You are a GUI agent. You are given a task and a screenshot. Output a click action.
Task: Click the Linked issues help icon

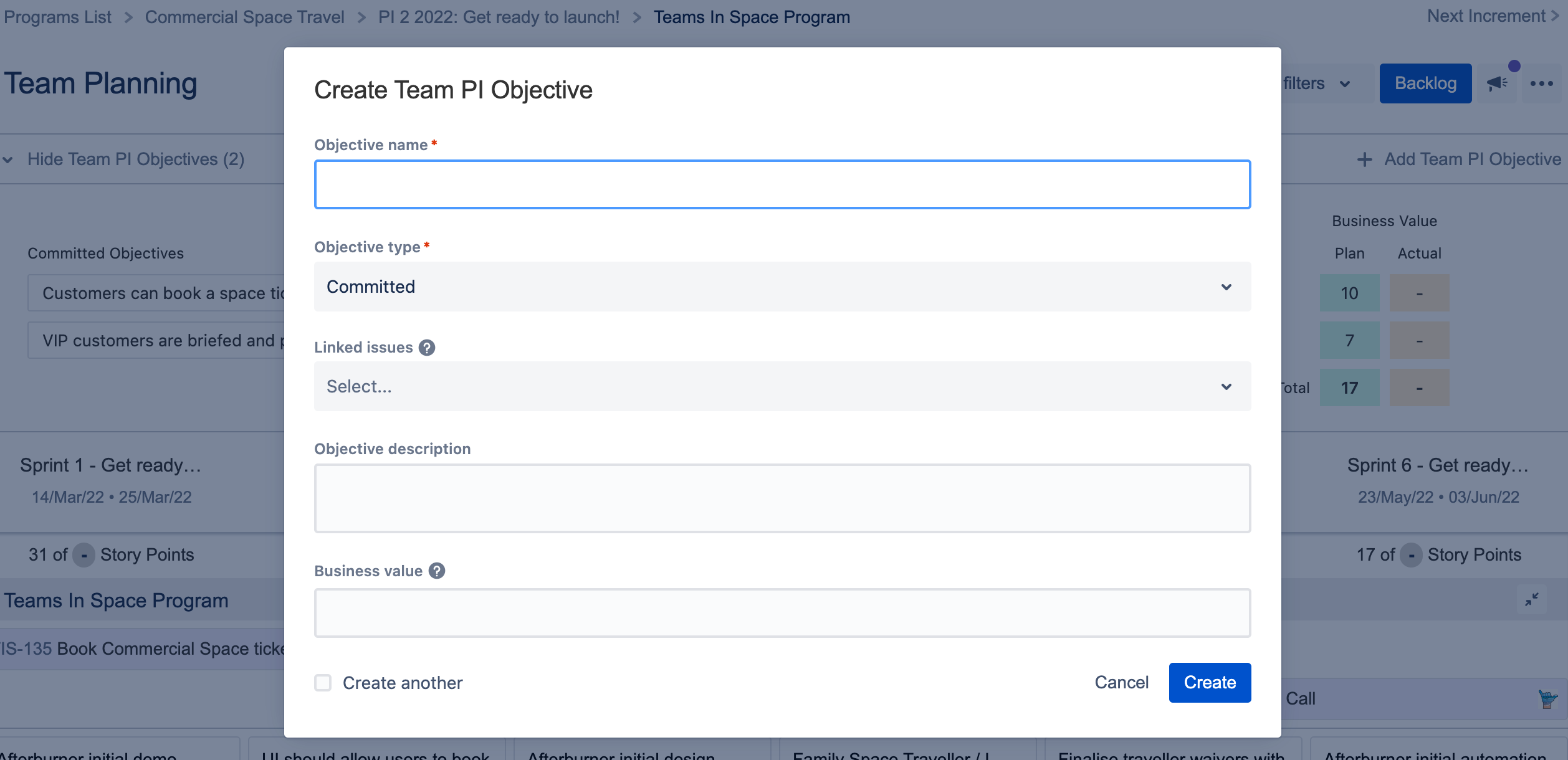coord(428,348)
